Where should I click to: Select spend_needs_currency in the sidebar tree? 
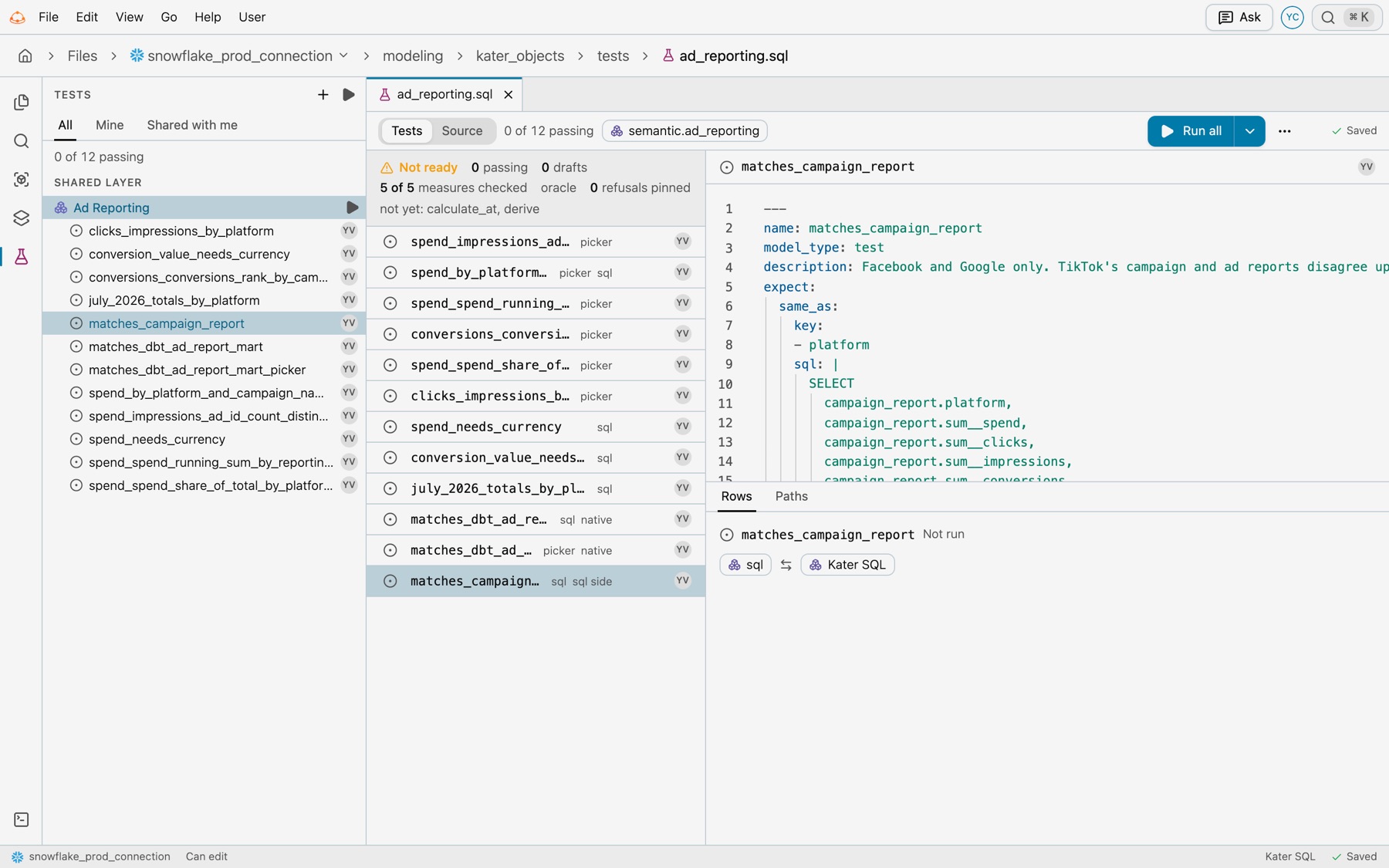204,439
